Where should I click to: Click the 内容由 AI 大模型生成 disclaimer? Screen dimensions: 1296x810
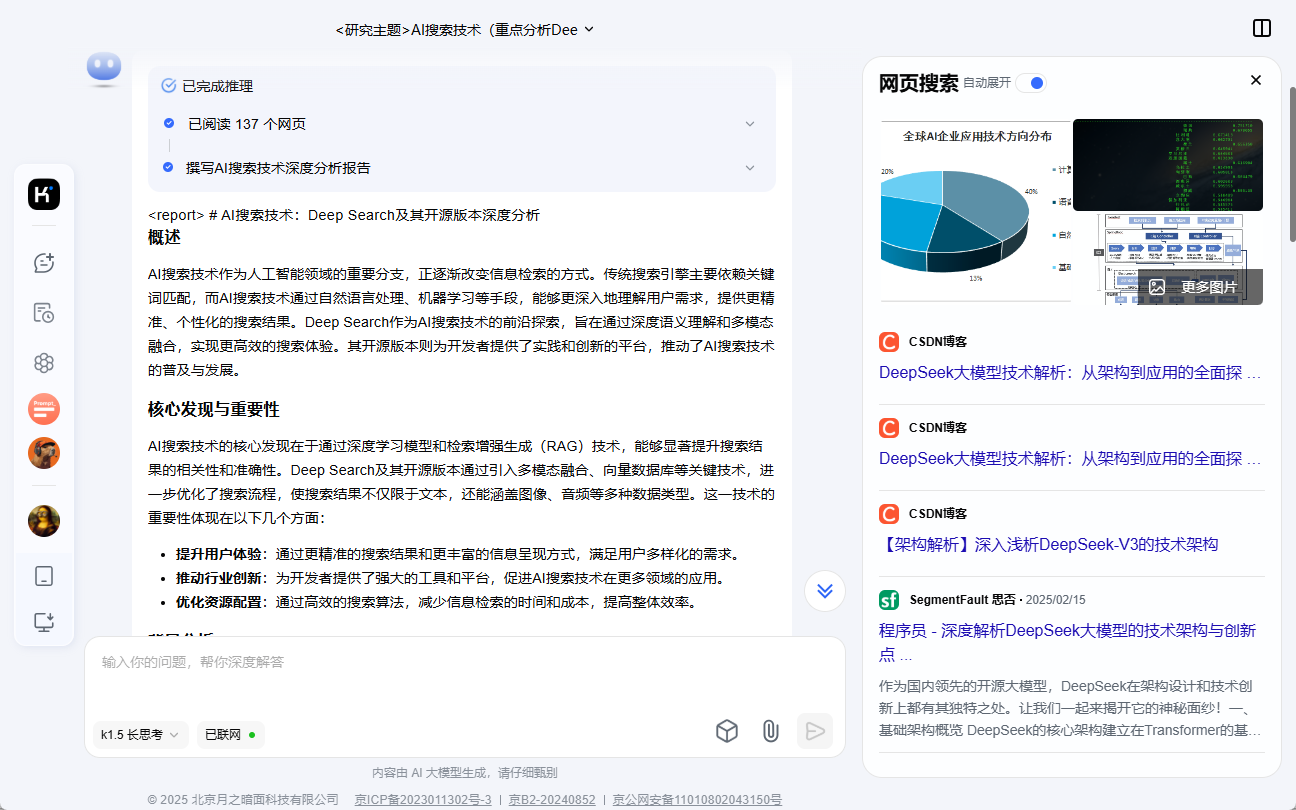click(x=464, y=773)
